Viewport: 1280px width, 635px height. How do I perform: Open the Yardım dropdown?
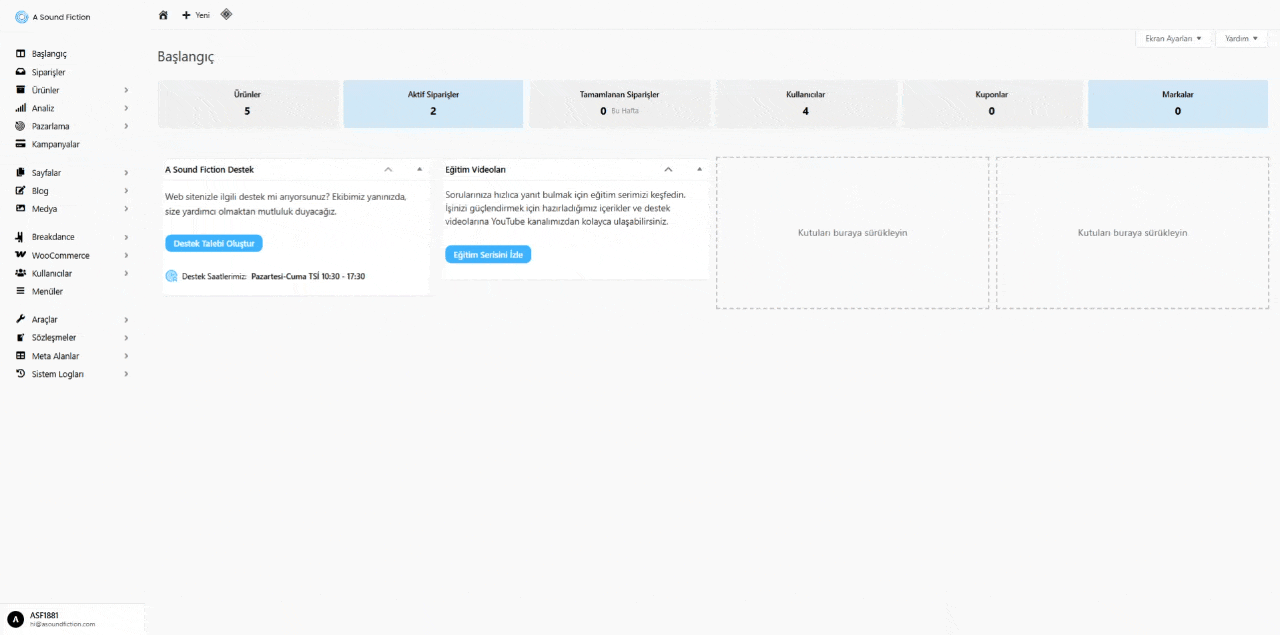coord(1241,38)
